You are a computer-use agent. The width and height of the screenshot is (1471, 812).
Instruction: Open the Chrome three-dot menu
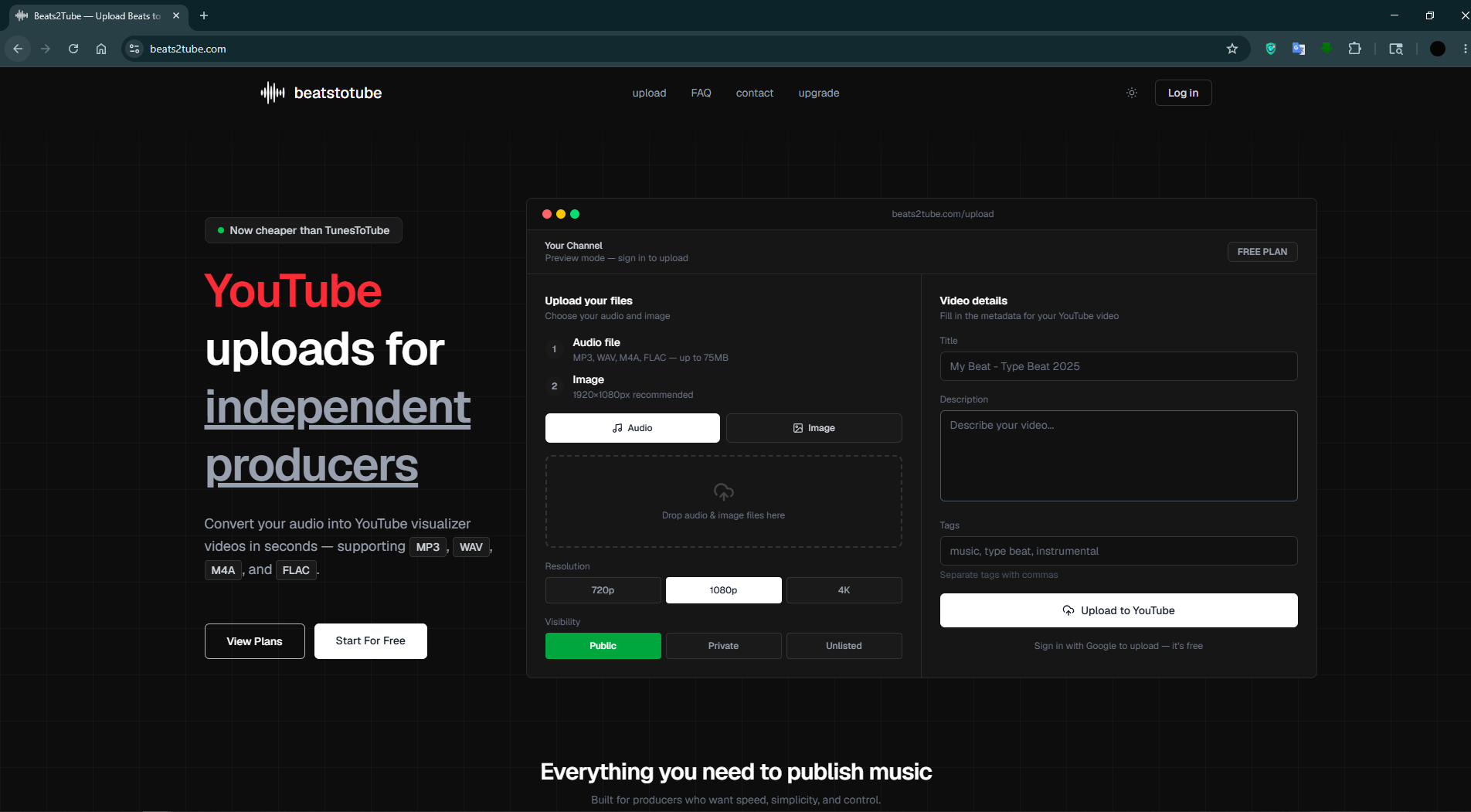1465,49
